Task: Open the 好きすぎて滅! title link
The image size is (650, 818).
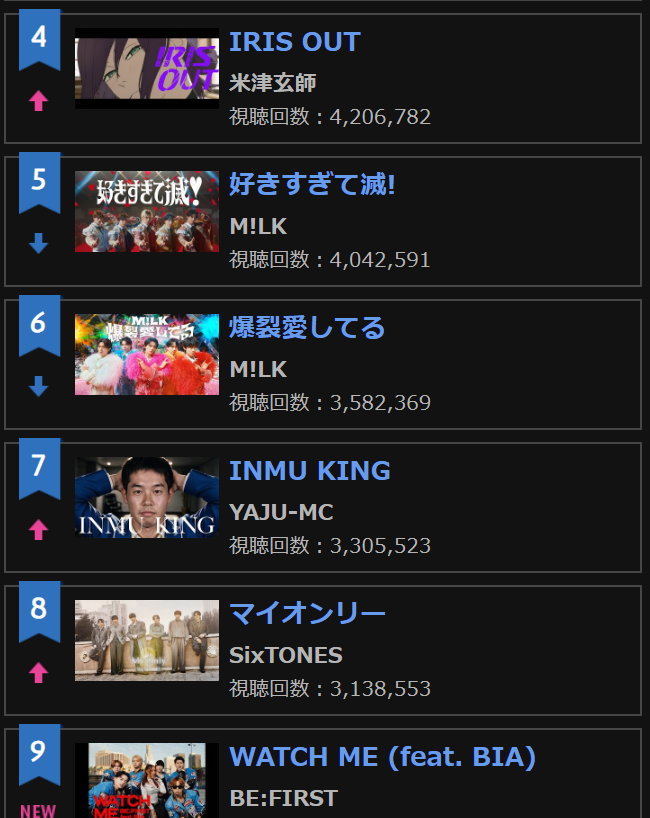Action: tap(312, 185)
